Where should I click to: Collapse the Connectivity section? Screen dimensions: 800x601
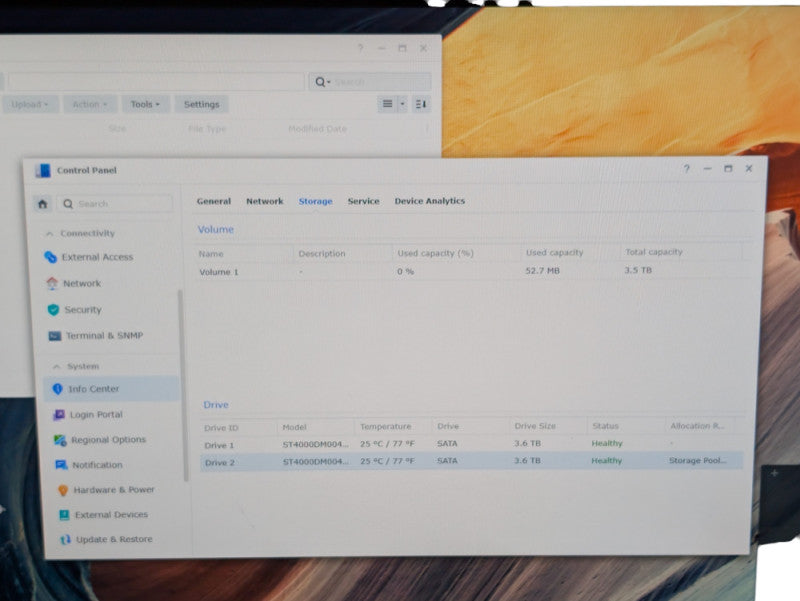49,234
